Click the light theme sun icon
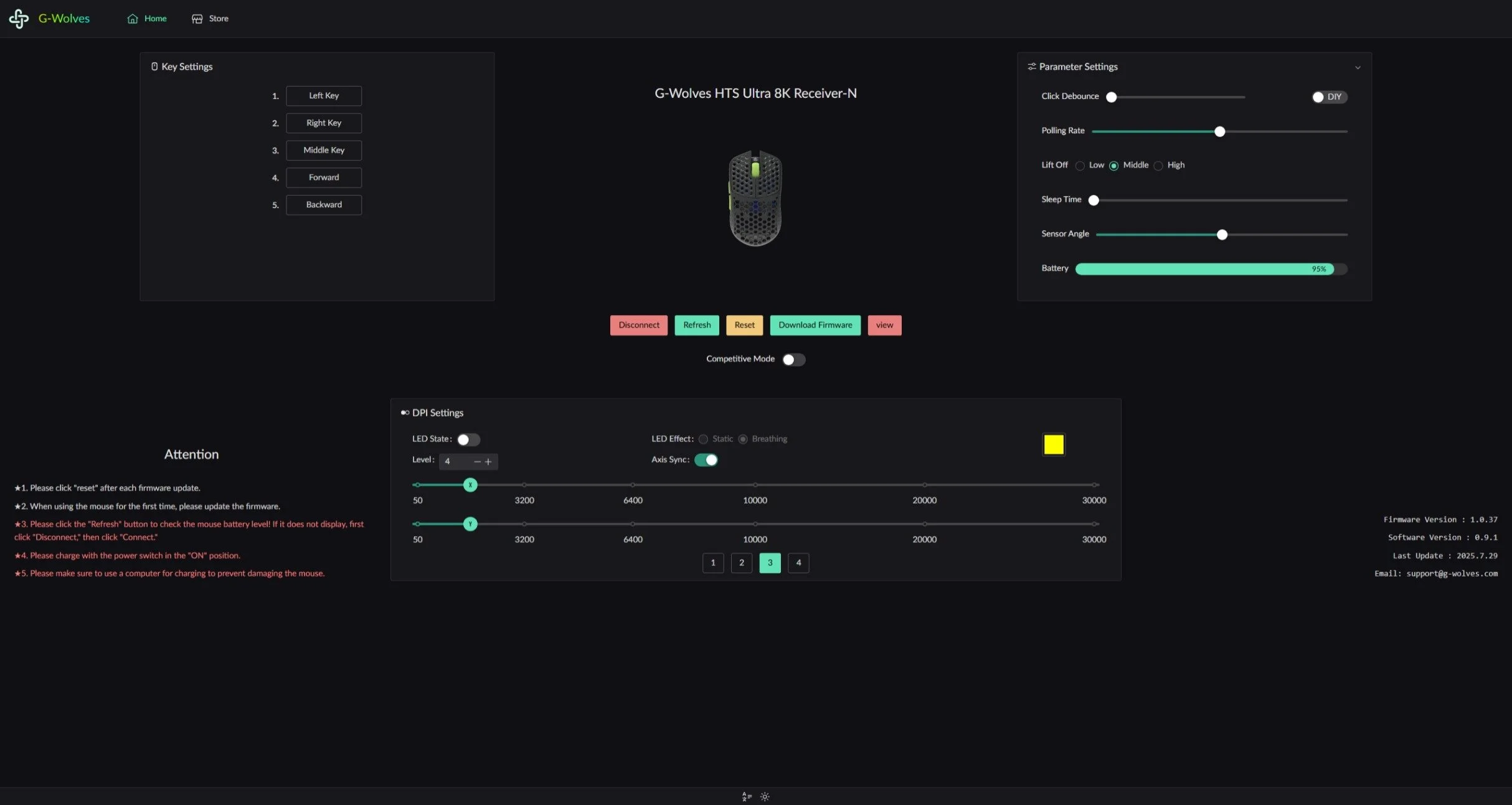Screen dimensions: 1512x805 (x=765, y=796)
